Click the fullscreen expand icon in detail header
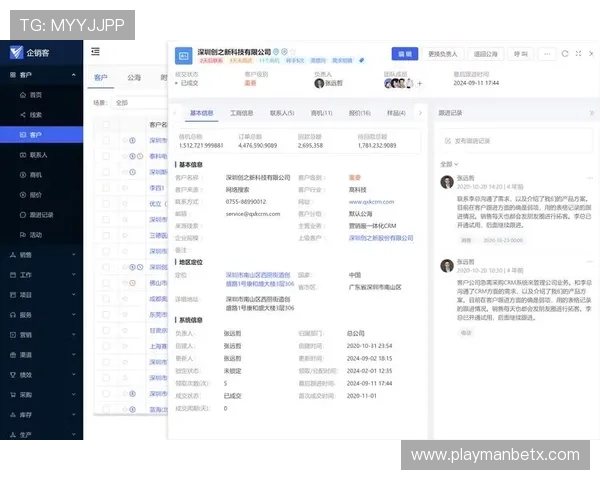 [578, 54]
